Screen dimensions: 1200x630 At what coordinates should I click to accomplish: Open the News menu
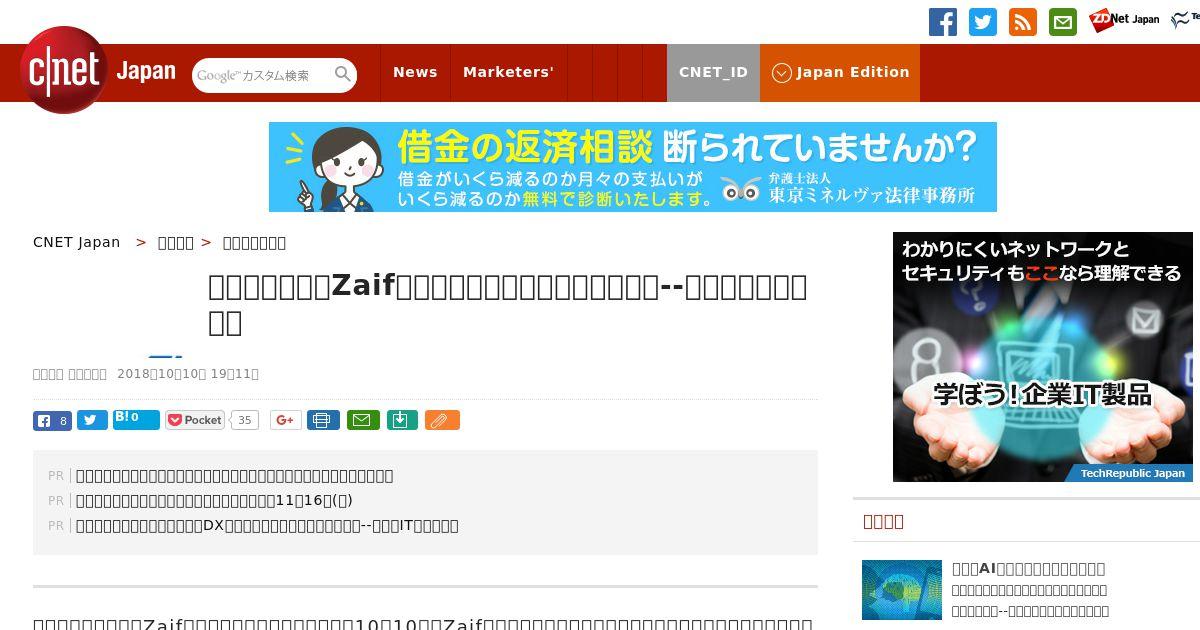click(415, 72)
